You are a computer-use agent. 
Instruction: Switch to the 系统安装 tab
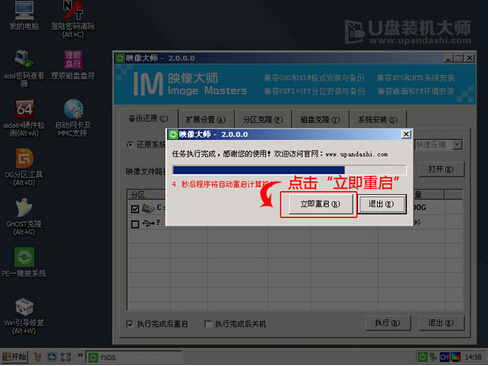pos(378,119)
